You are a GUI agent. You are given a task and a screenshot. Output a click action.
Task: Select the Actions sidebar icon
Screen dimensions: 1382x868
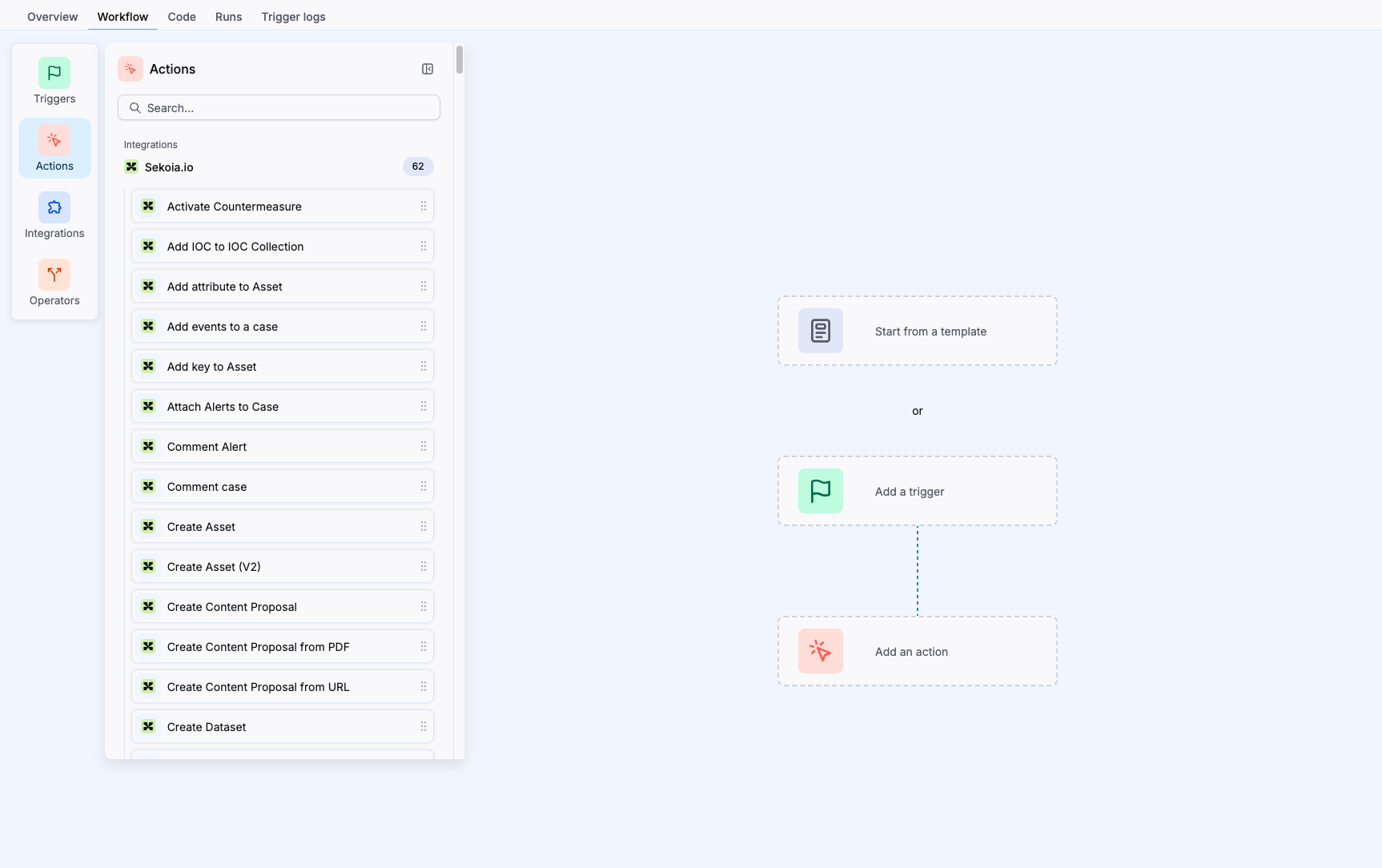[x=54, y=141]
